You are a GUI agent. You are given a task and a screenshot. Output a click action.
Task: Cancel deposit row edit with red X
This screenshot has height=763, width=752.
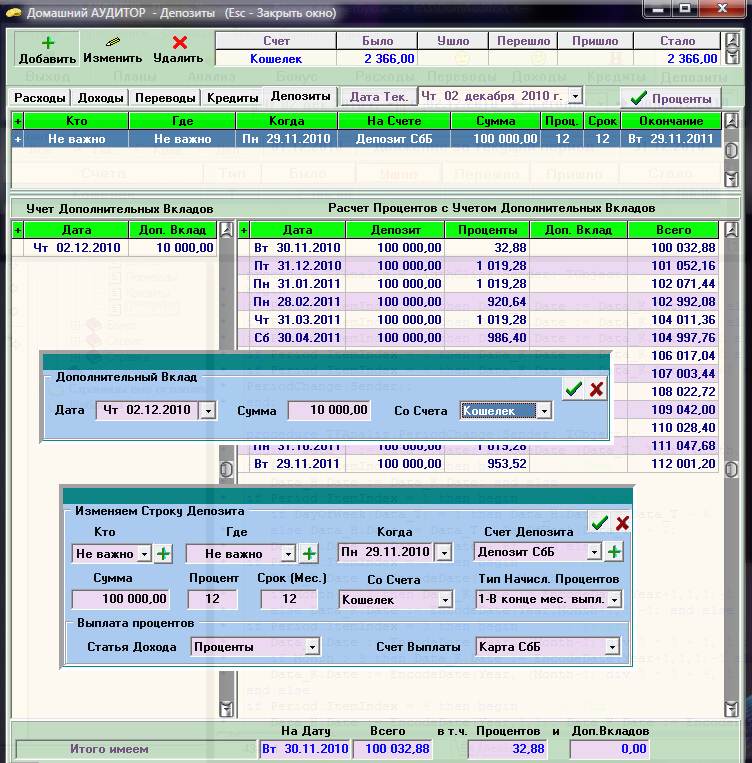[622, 522]
